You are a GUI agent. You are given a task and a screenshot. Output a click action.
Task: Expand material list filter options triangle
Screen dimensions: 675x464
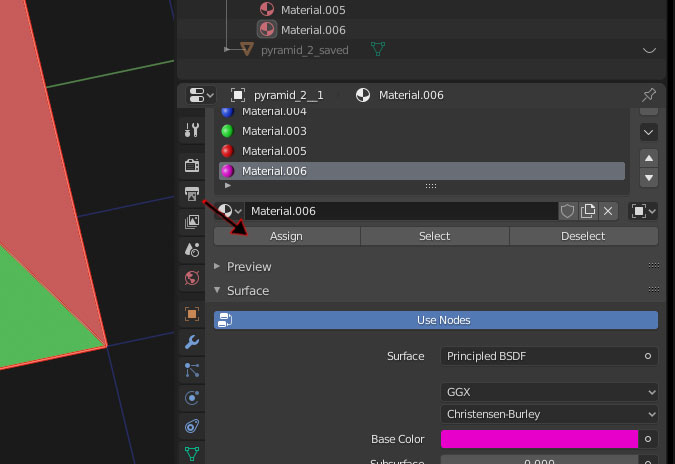pos(228,186)
